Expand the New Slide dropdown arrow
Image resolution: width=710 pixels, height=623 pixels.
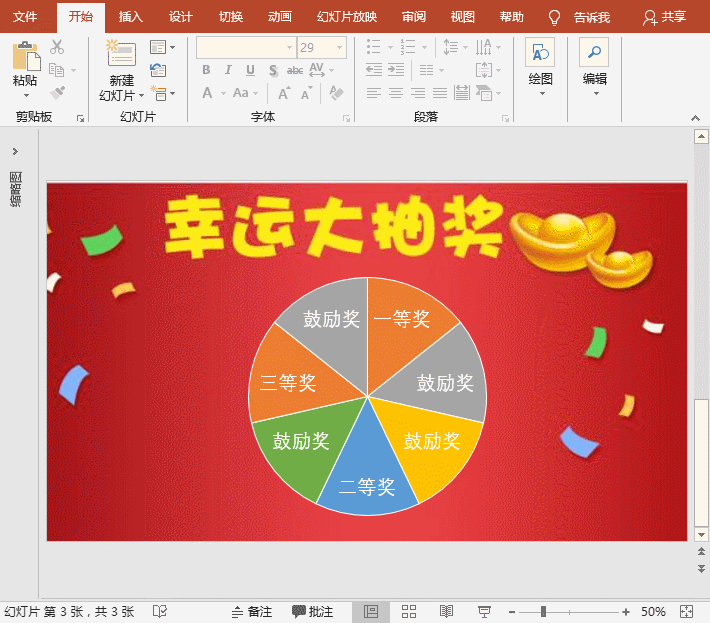[141, 96]
